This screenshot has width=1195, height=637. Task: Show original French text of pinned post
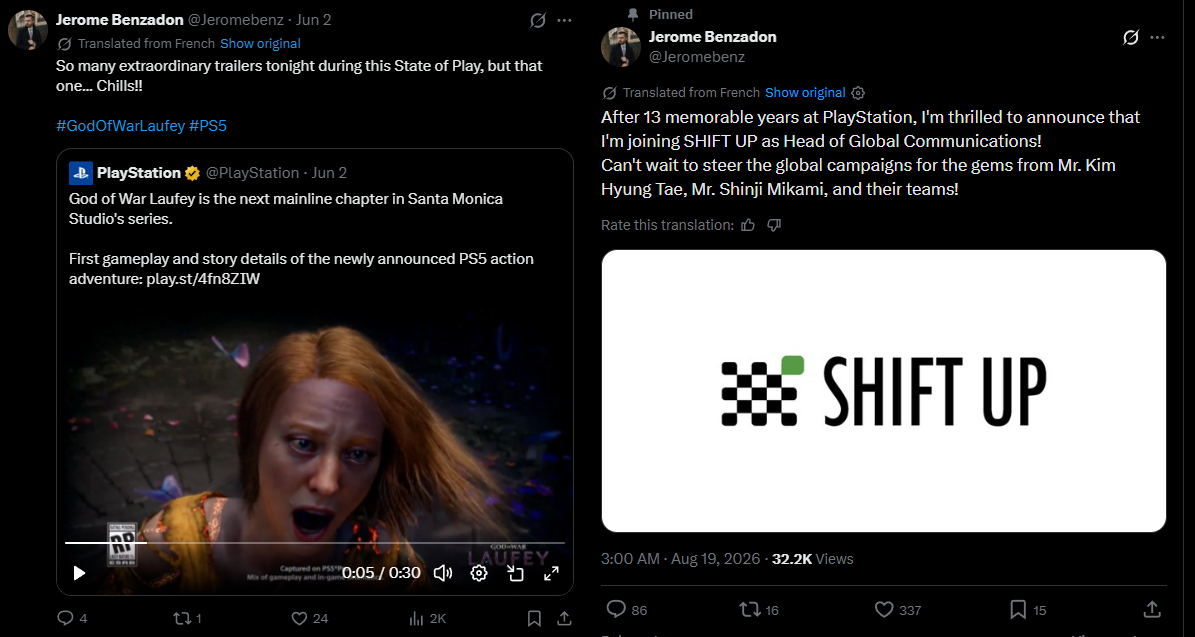tap(805, 92)
